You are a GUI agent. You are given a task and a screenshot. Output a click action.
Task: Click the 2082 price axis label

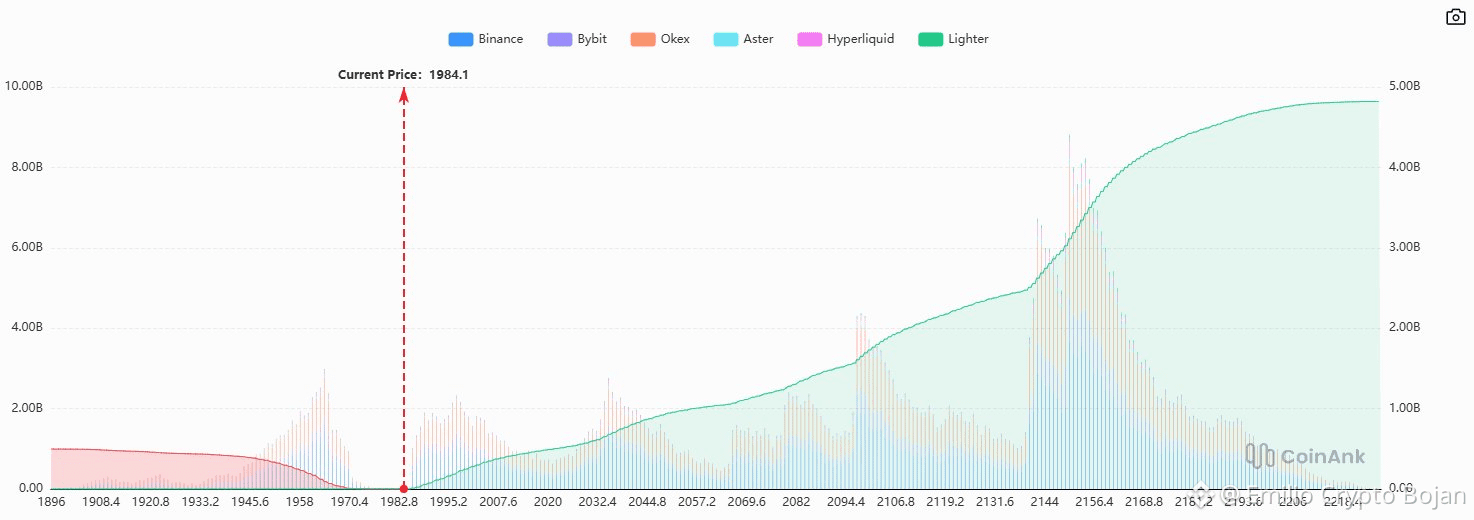pos(796,502)
